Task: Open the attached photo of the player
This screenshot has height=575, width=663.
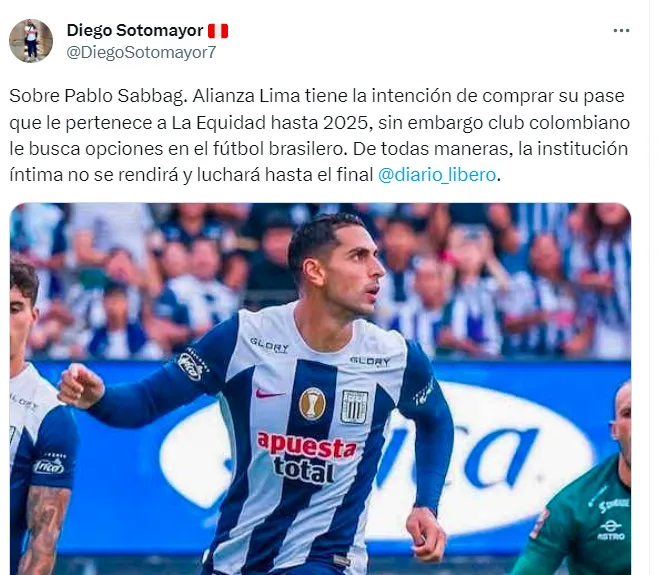Action: (320, 389)
